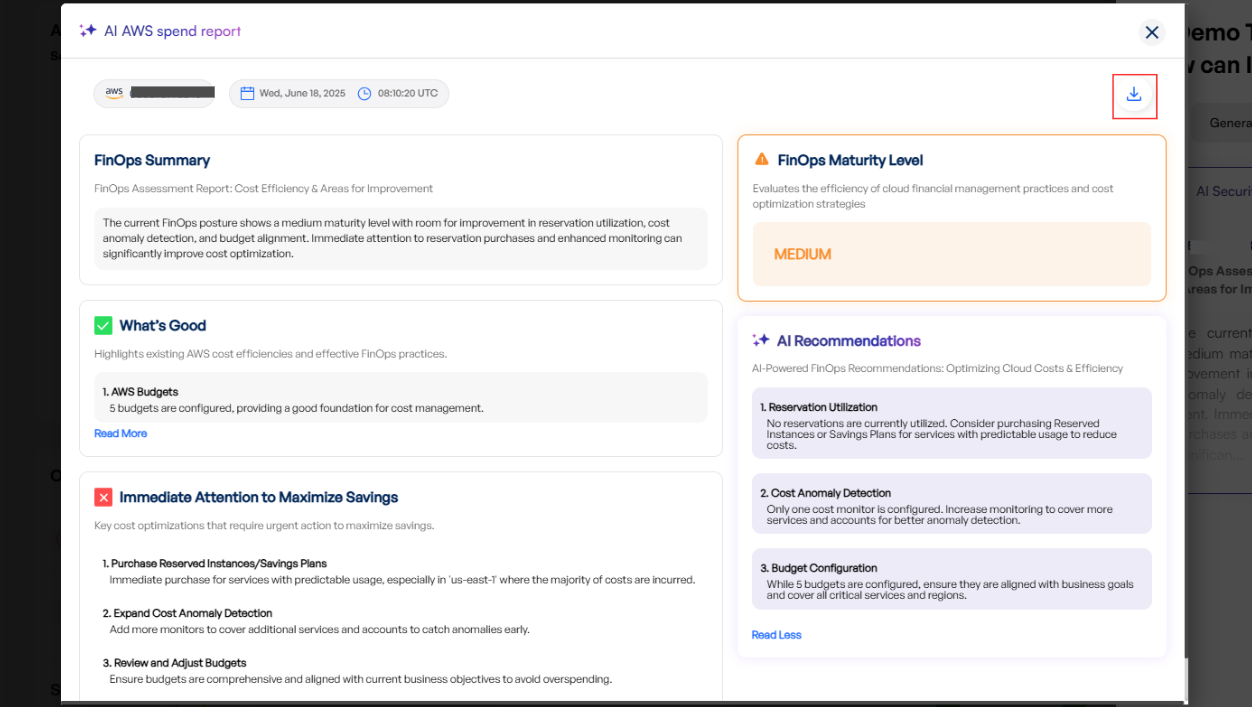The image size is (1252, 707).
Task: Click the clock icon beside 08:10:20 UTC
Action: coord(365,94)
